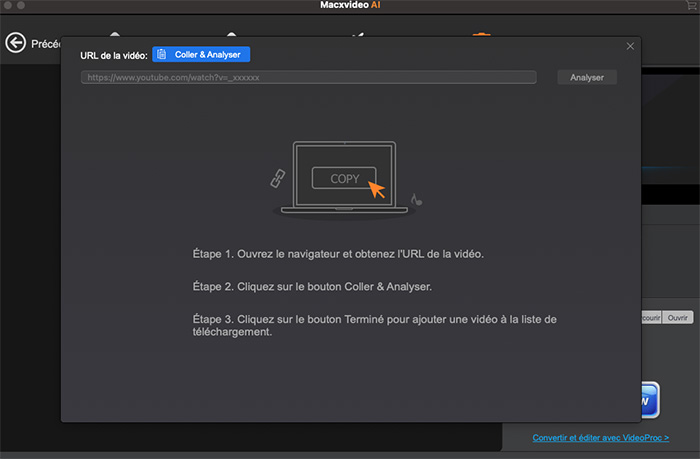700x459 pixels.
Task: Click the Coller & Analyser button
Action: [201, 54]
